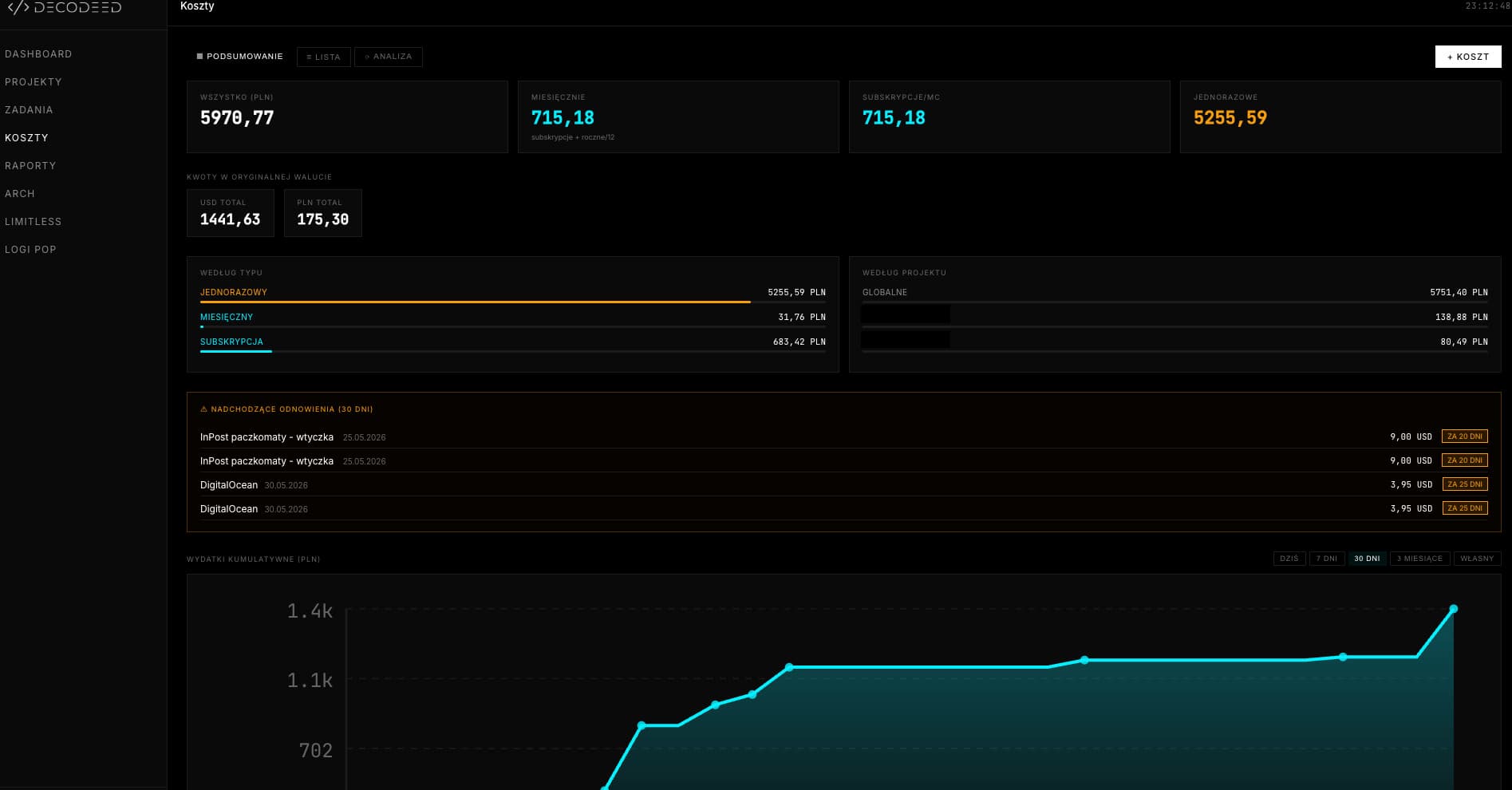Select Subskrypcja type row
The width and height of the screenshot is (1512, 790).
pos(513,344)
